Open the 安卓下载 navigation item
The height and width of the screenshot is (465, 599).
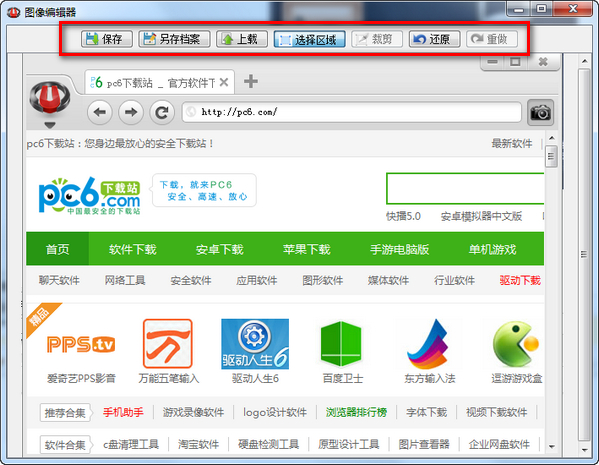pyautogui.click(x=219, y=250)
